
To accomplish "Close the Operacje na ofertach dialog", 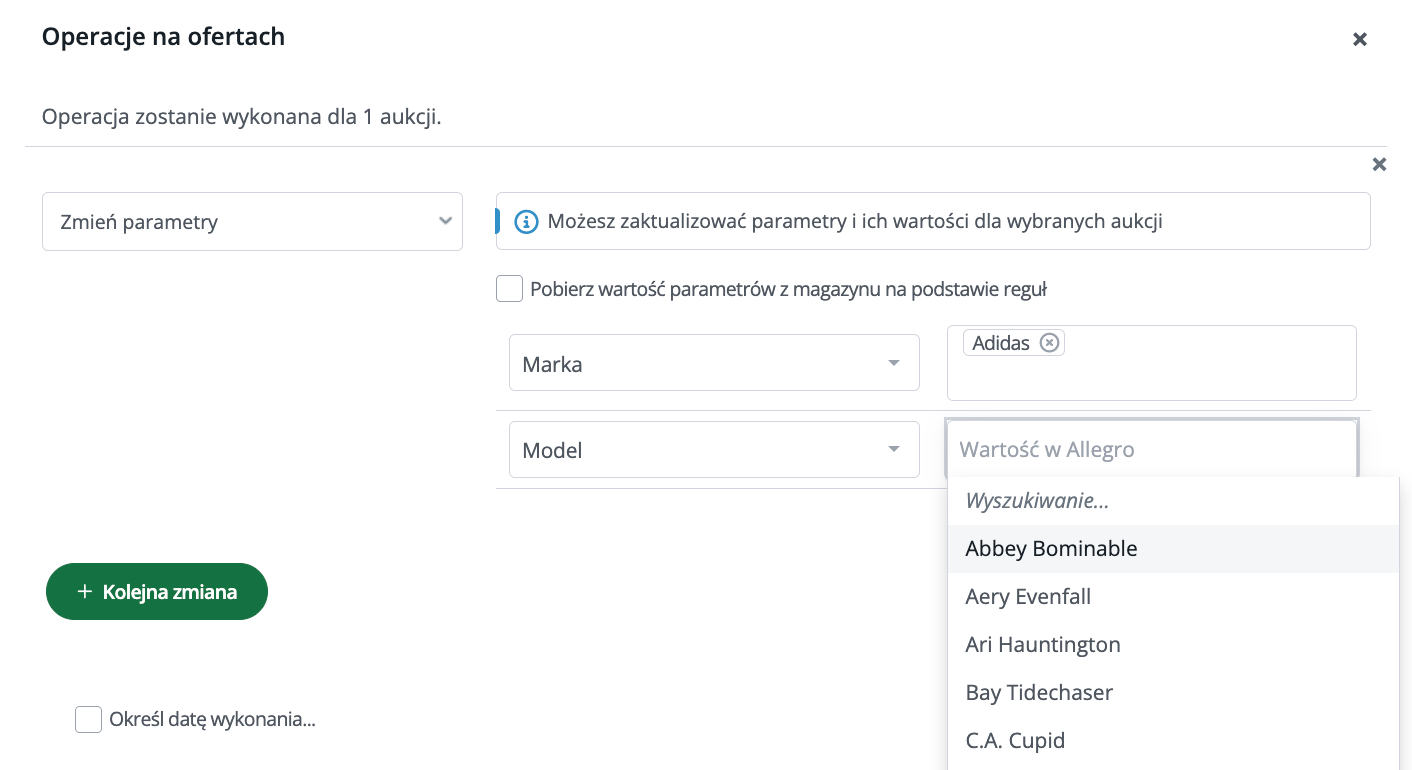I will 1359,39.
